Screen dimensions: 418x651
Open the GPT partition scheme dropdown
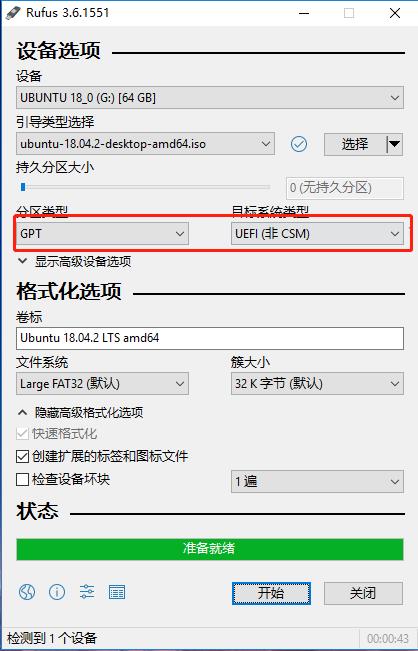[x=102, y=233]
